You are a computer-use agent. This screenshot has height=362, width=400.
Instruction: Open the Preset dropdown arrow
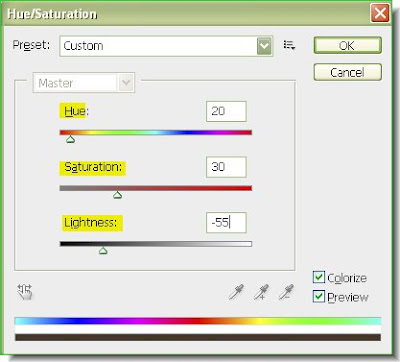point(264,46)
